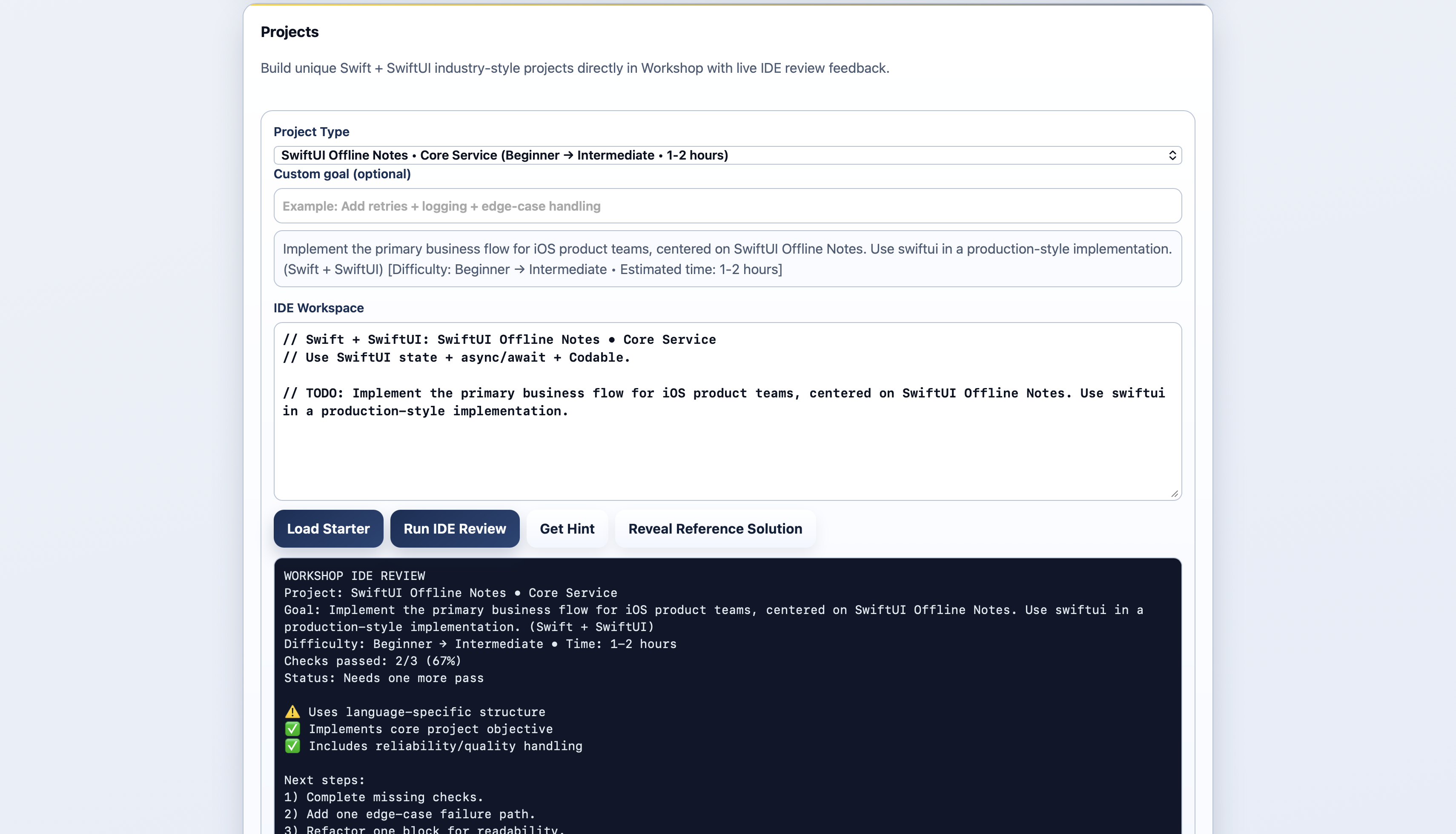Image resolution: width=1456 pixels, height=834 pixels.
Task: Click the up/down chevron on the Project Type select
Action: point(1173,154)
